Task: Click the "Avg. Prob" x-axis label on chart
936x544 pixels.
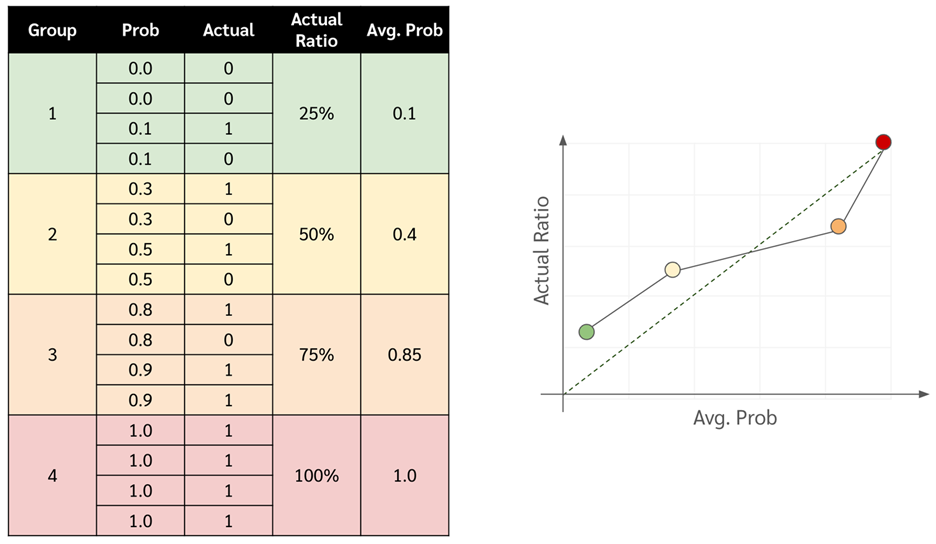Action: click(735, 418)
